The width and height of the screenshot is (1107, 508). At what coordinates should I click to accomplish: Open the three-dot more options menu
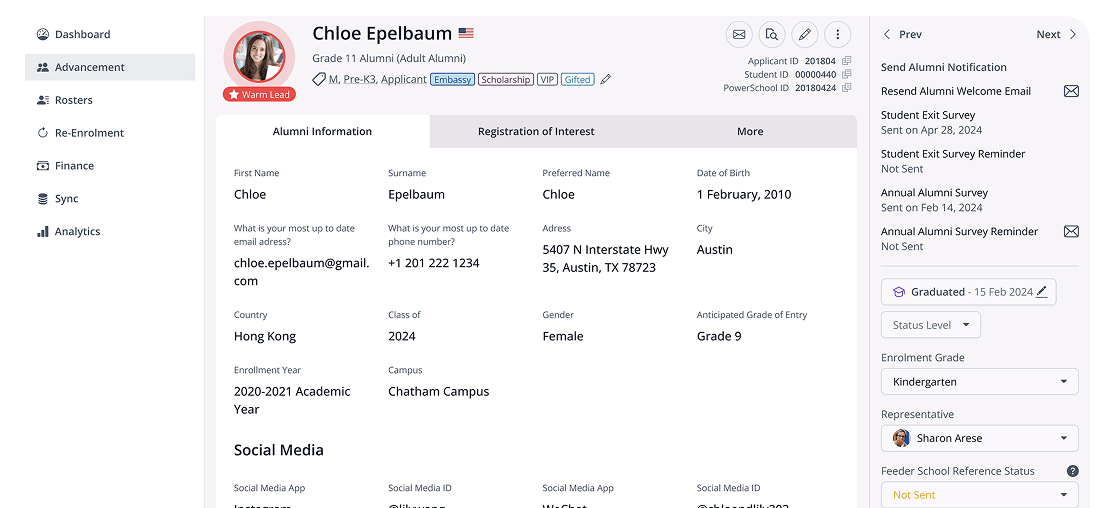coord(837,34)
